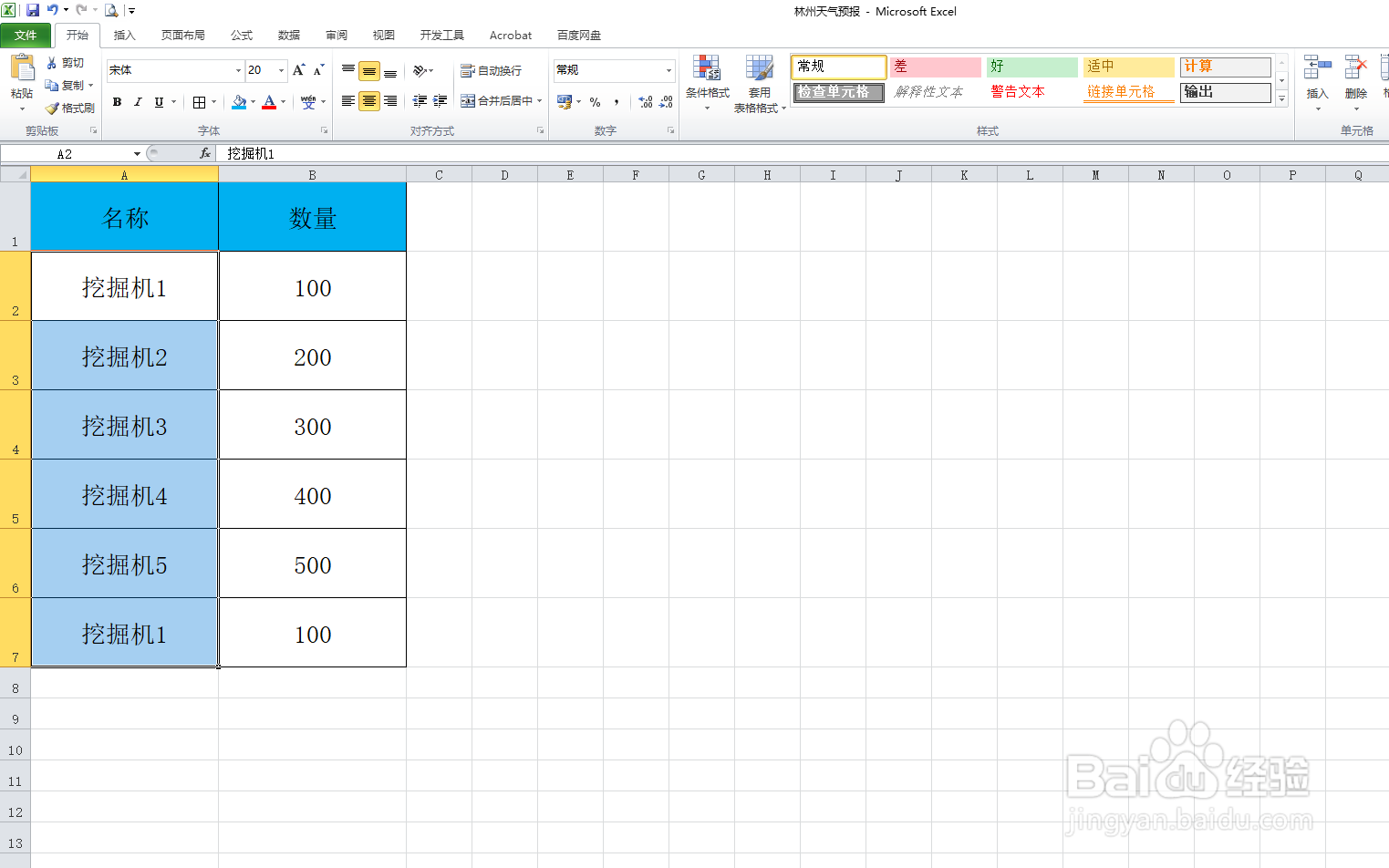Apply the Calculation (计算) cell style
The height and width of the screenshot is (868, 1389).
[1226, 67]
